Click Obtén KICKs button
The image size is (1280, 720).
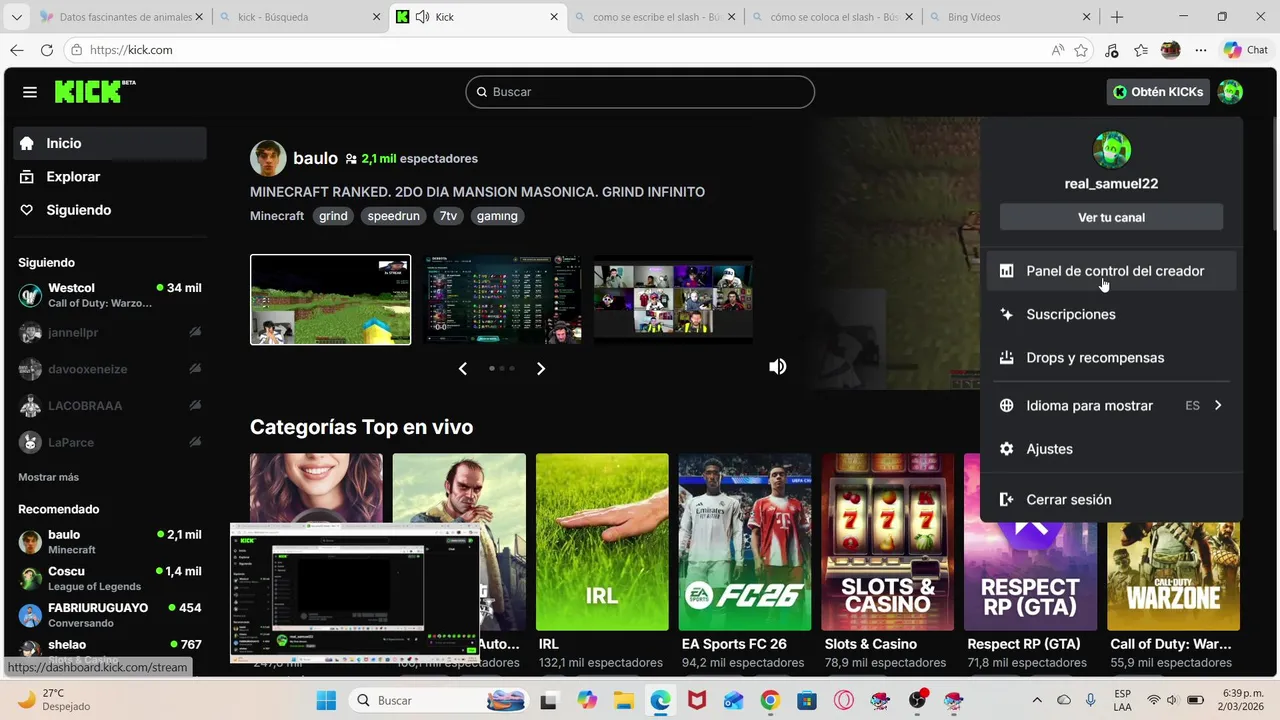coord(1158,92)
